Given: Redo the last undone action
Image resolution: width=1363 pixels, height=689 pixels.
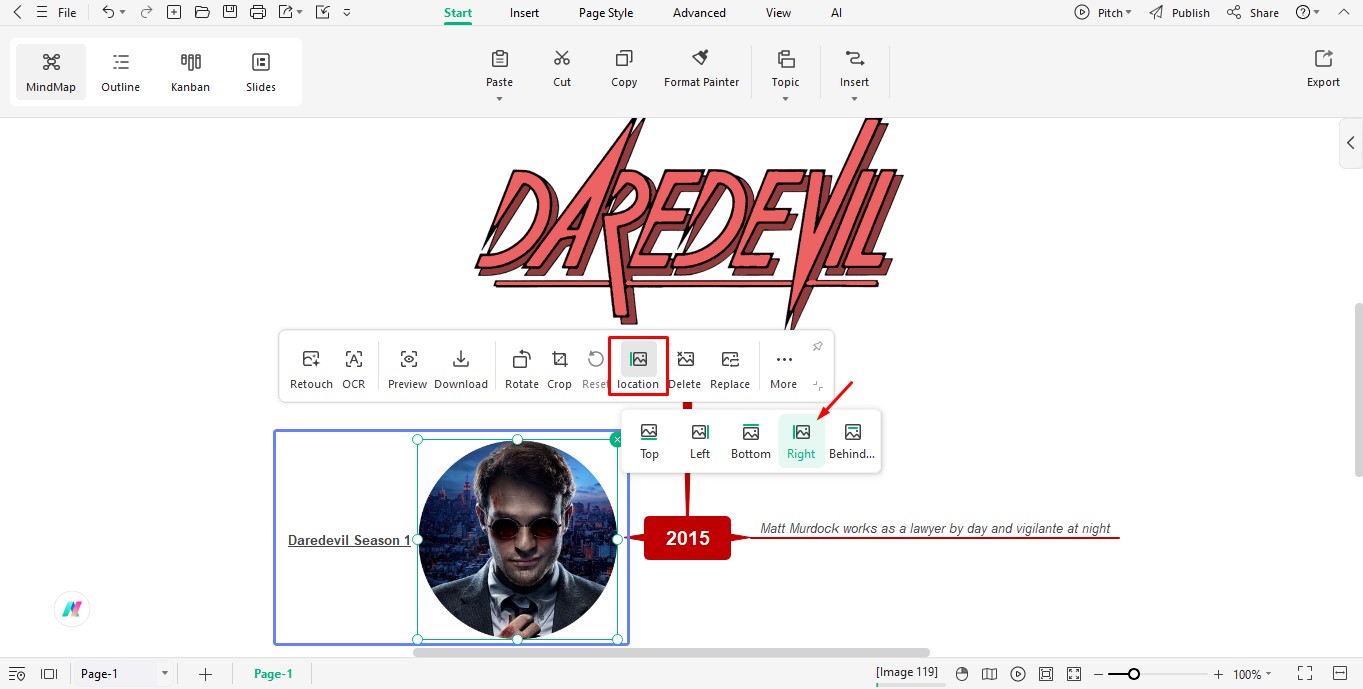Looking at the screenshot, I should (146, 13).
